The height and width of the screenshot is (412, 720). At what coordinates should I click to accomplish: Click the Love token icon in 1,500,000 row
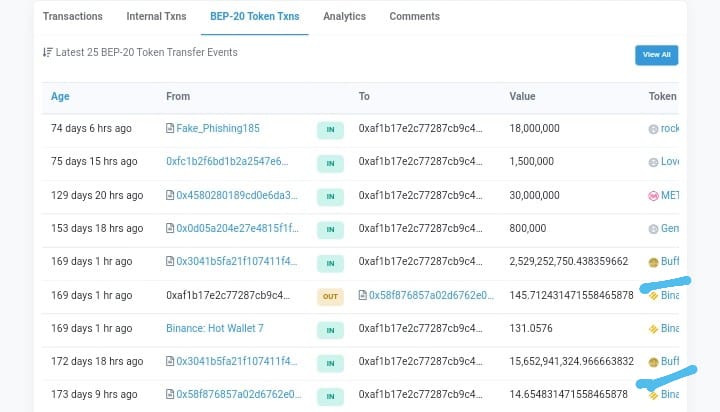coord(653,162)
